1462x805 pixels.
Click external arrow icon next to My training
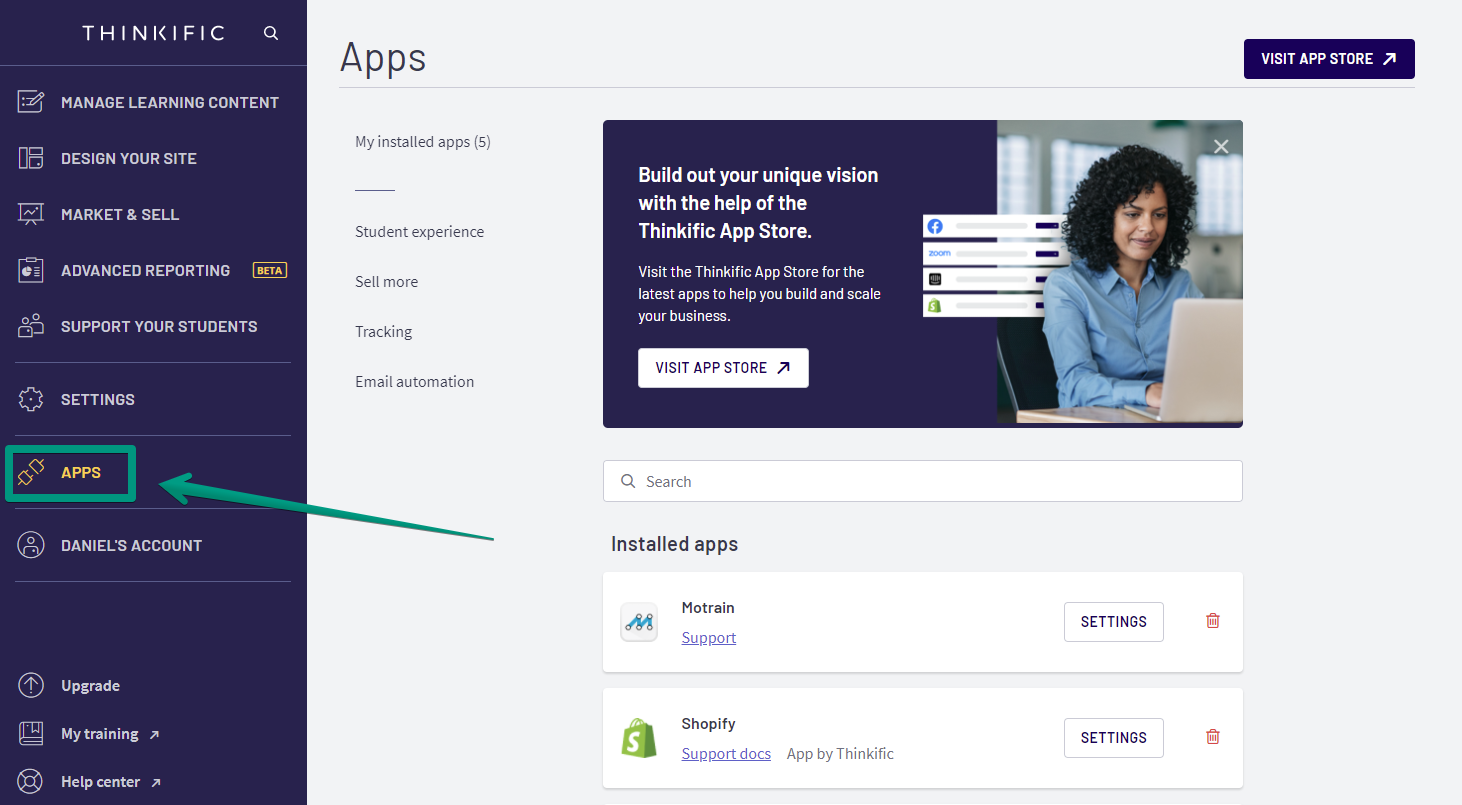[x=154, y=735]
